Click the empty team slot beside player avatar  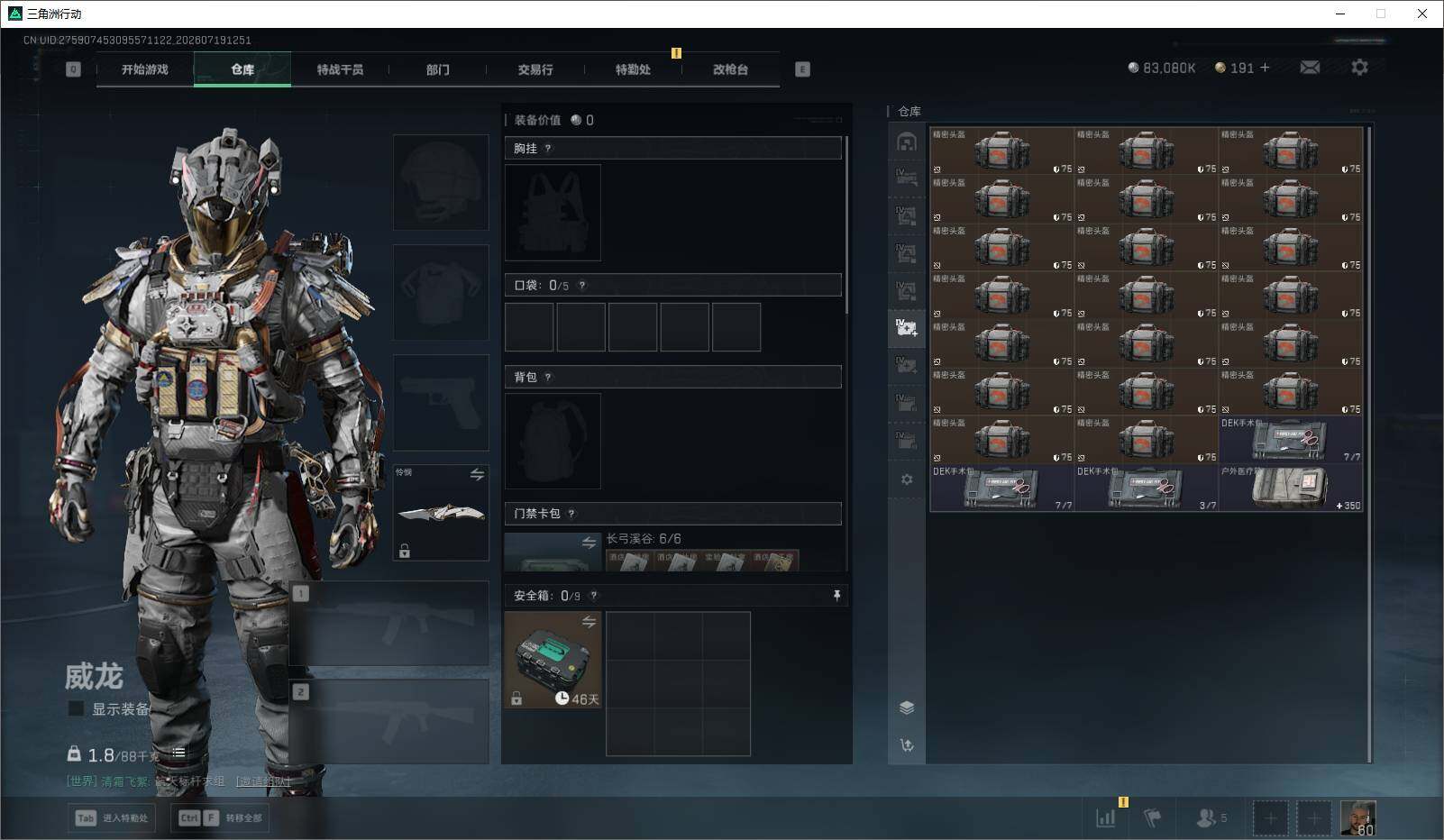click(x=1313, y=818)
